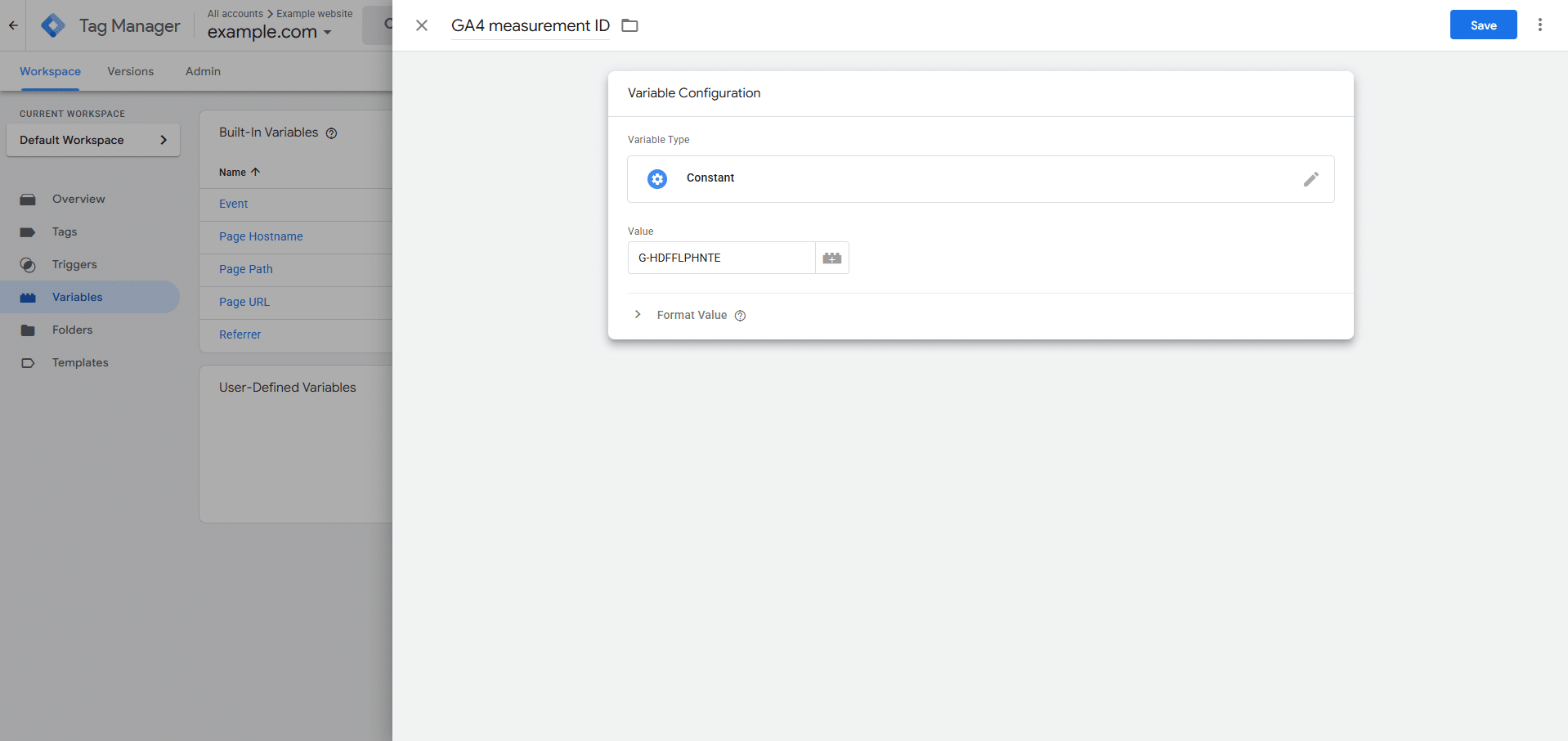Click the Tag Manager diamond logo
The width and height of the screenshot is (1568, 741).
(52, 25)
